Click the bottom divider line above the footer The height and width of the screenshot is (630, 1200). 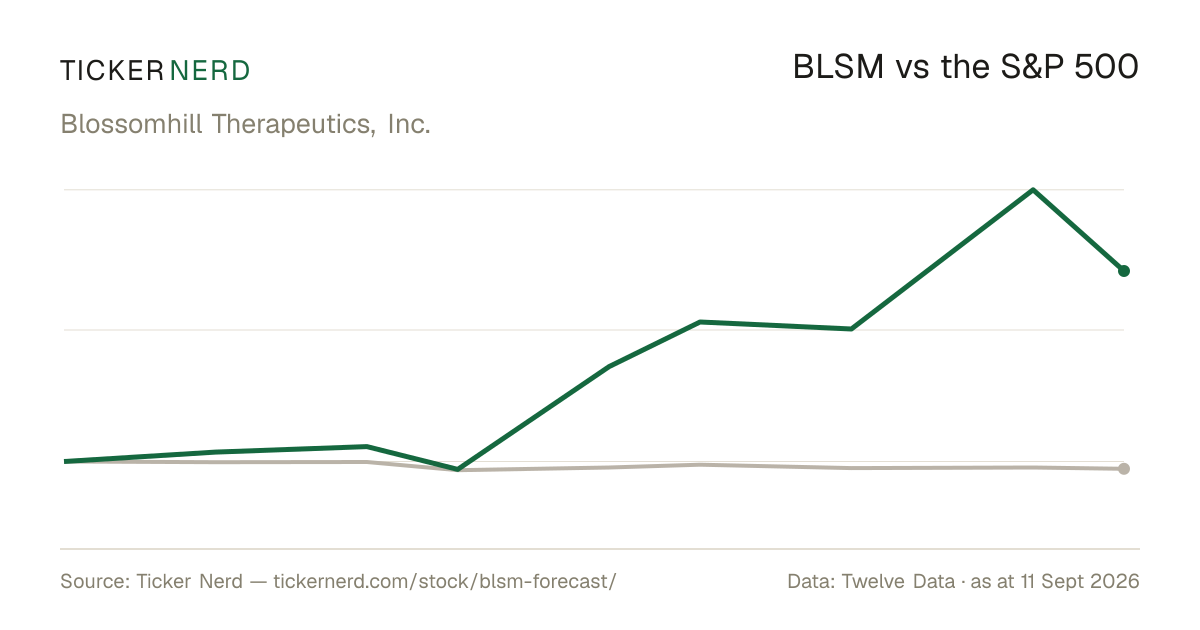600,549
